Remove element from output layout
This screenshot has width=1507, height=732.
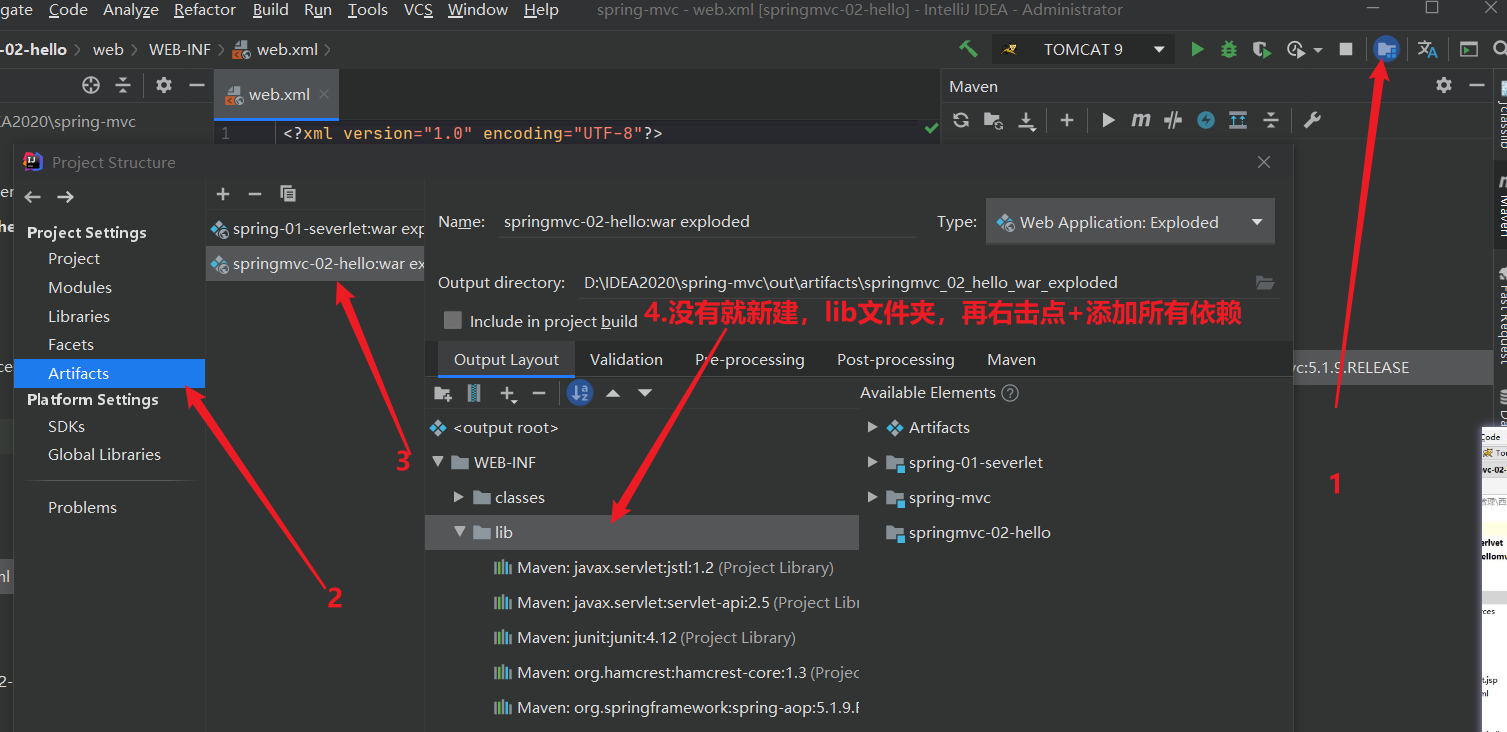pos(539,393)
